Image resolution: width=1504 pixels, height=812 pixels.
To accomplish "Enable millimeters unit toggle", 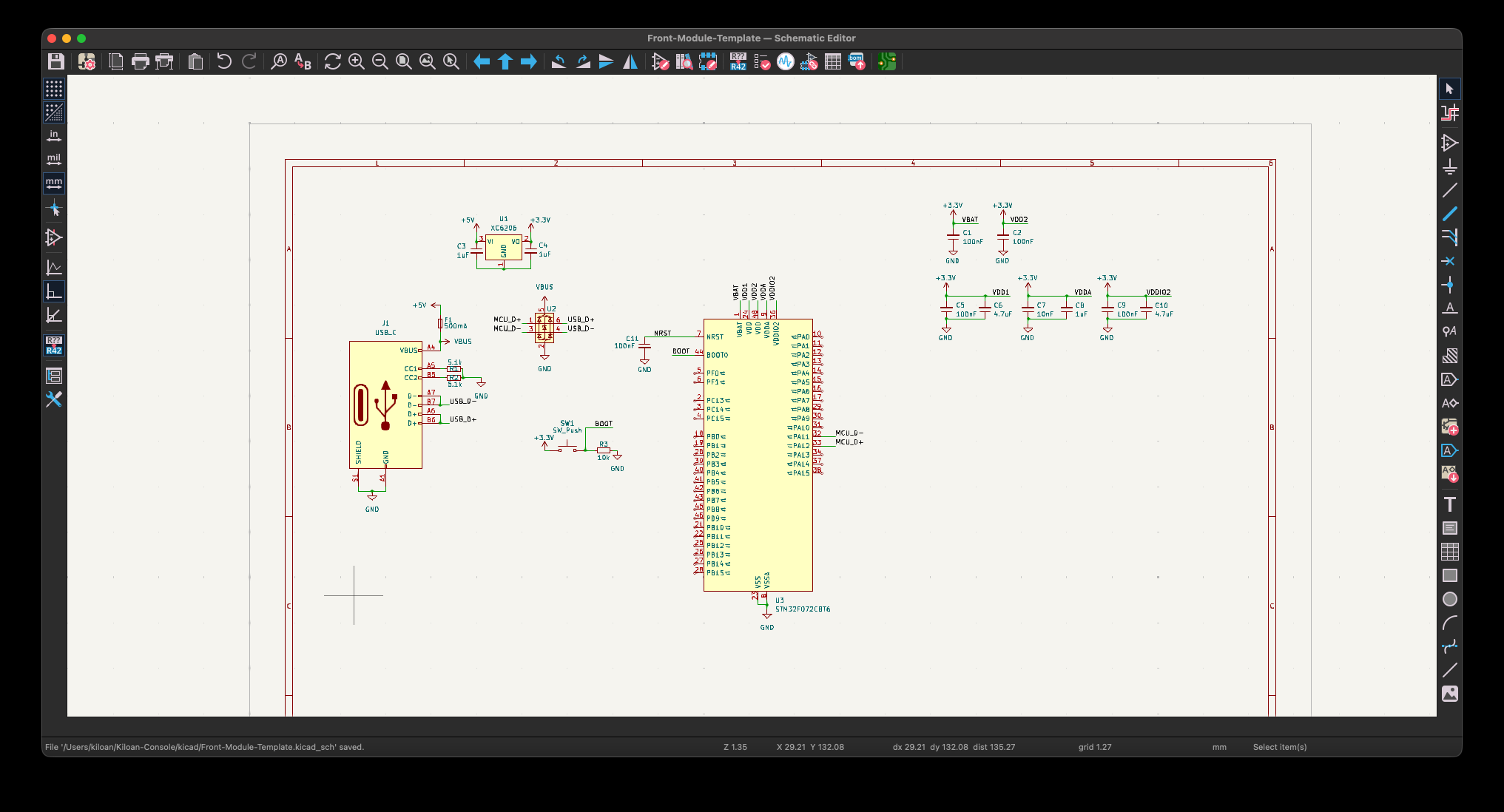I will (x=54, y=183).
